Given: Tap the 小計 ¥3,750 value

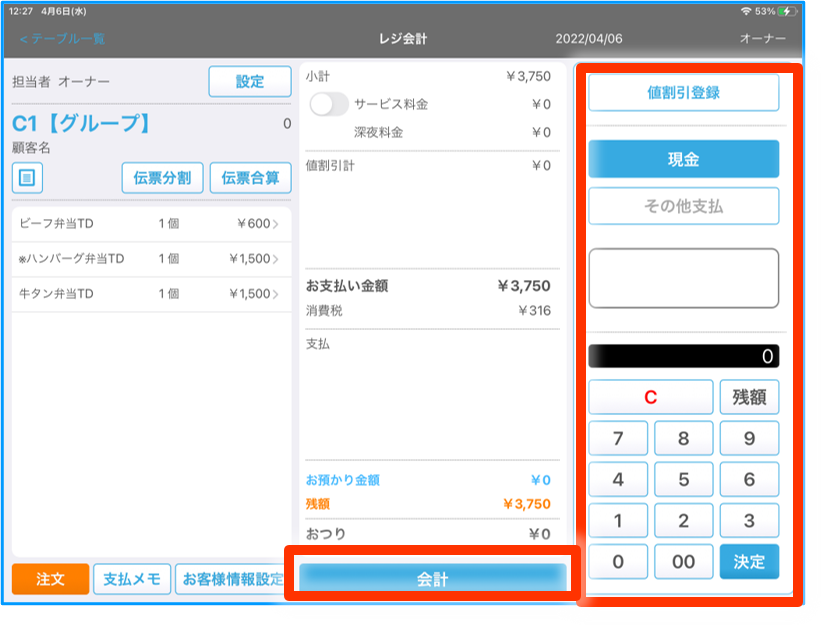Looking at the screenshot, I should point(528,76).
